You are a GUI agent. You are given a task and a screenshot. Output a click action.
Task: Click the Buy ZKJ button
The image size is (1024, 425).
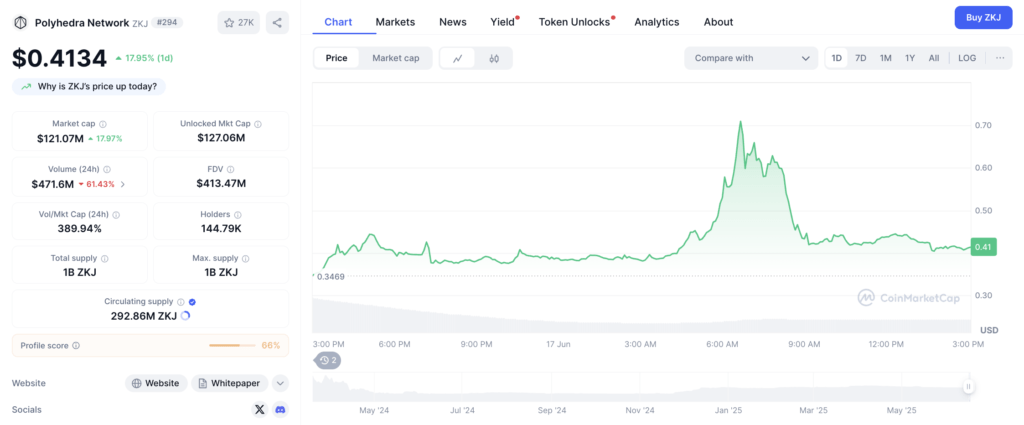(983, 18)
